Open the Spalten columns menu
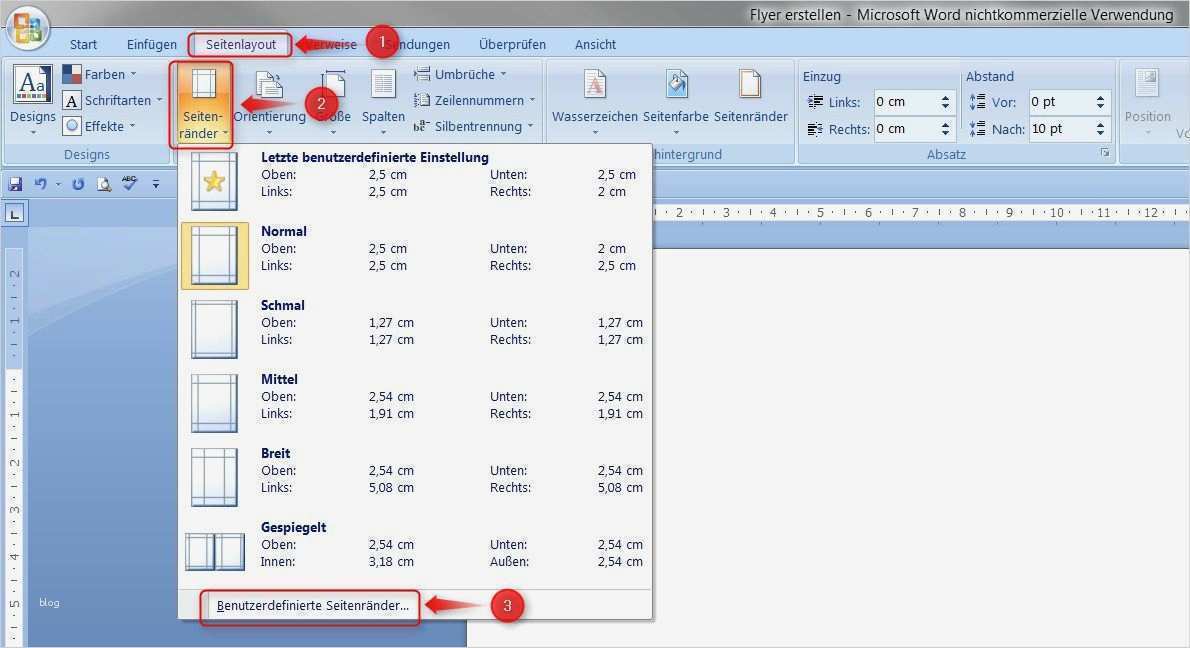The width and height of the screenshot is (1190, 648). coord(383,102)
